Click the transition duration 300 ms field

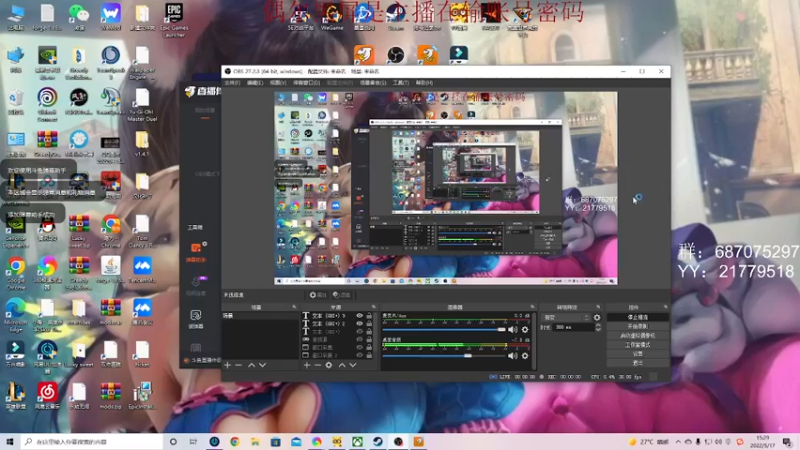572,328
